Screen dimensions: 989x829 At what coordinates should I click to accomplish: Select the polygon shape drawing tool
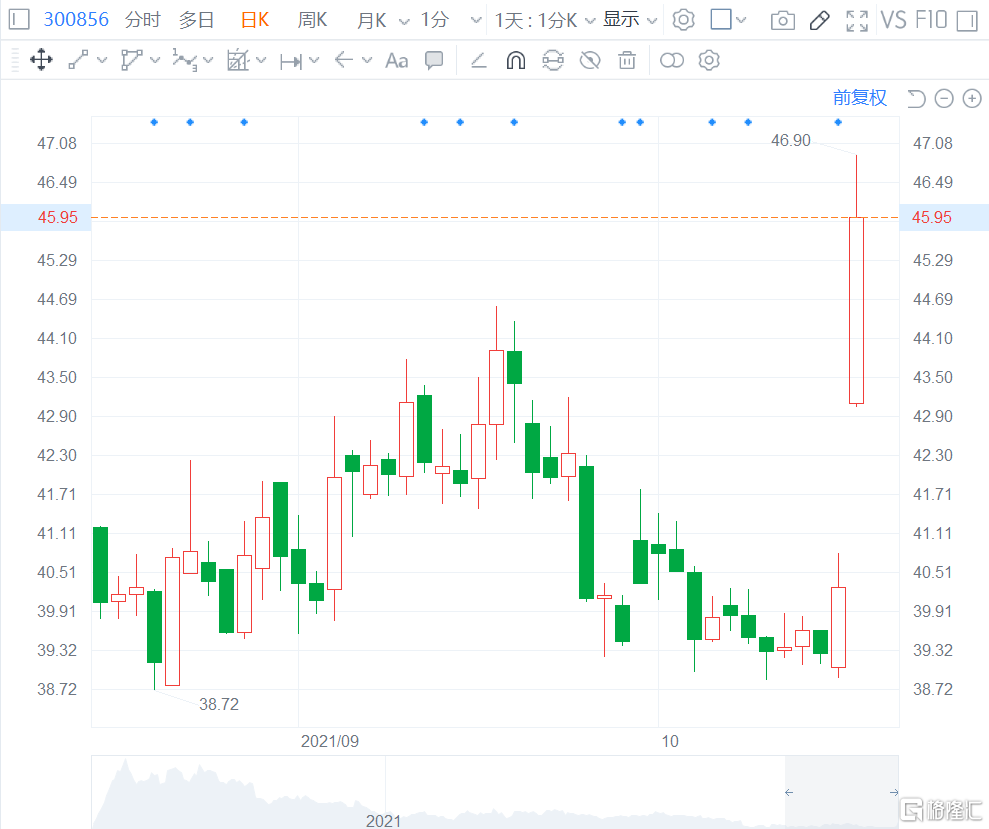point(131,61)
